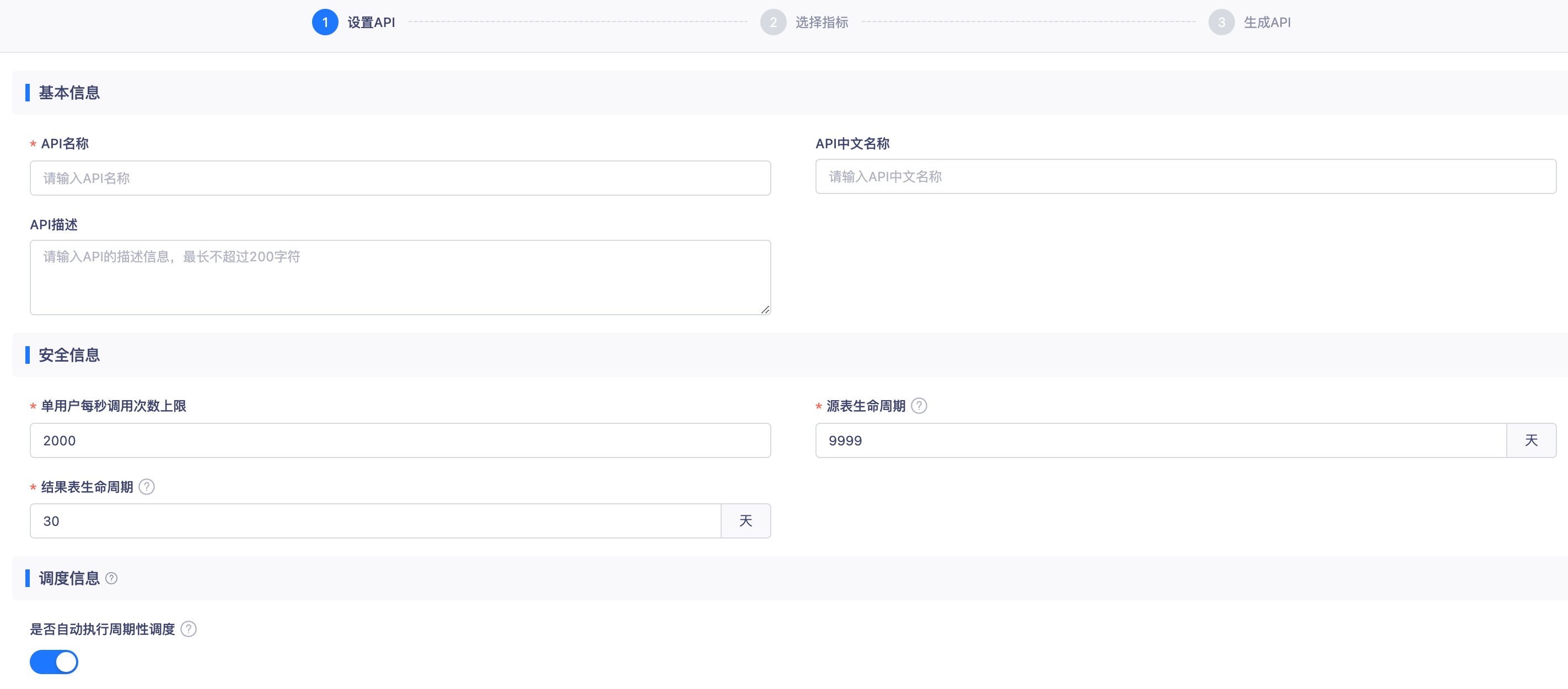Click the 天 unit addon after 30
The height and width of the screenshot is (689, 1568).
tap(745, 520)
